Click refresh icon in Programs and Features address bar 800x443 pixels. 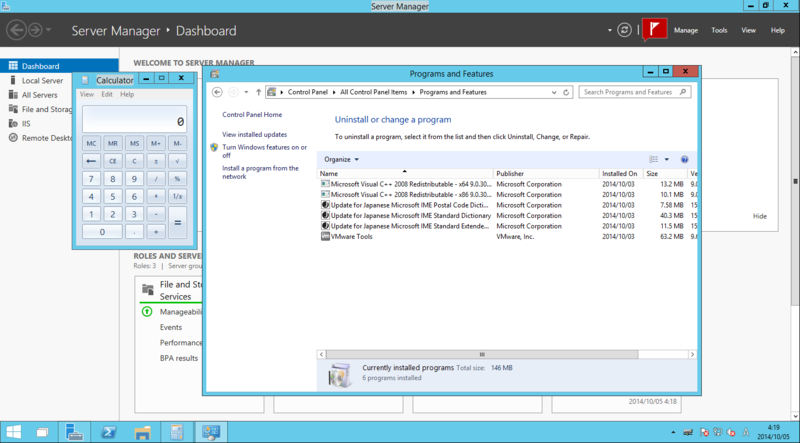pos(566,92)
